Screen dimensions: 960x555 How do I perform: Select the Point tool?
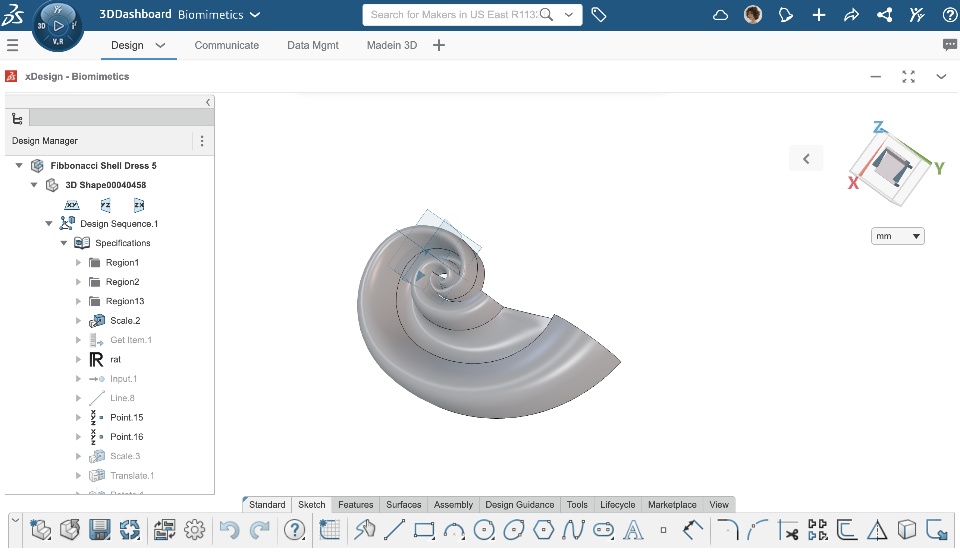[x=663, y=530]
